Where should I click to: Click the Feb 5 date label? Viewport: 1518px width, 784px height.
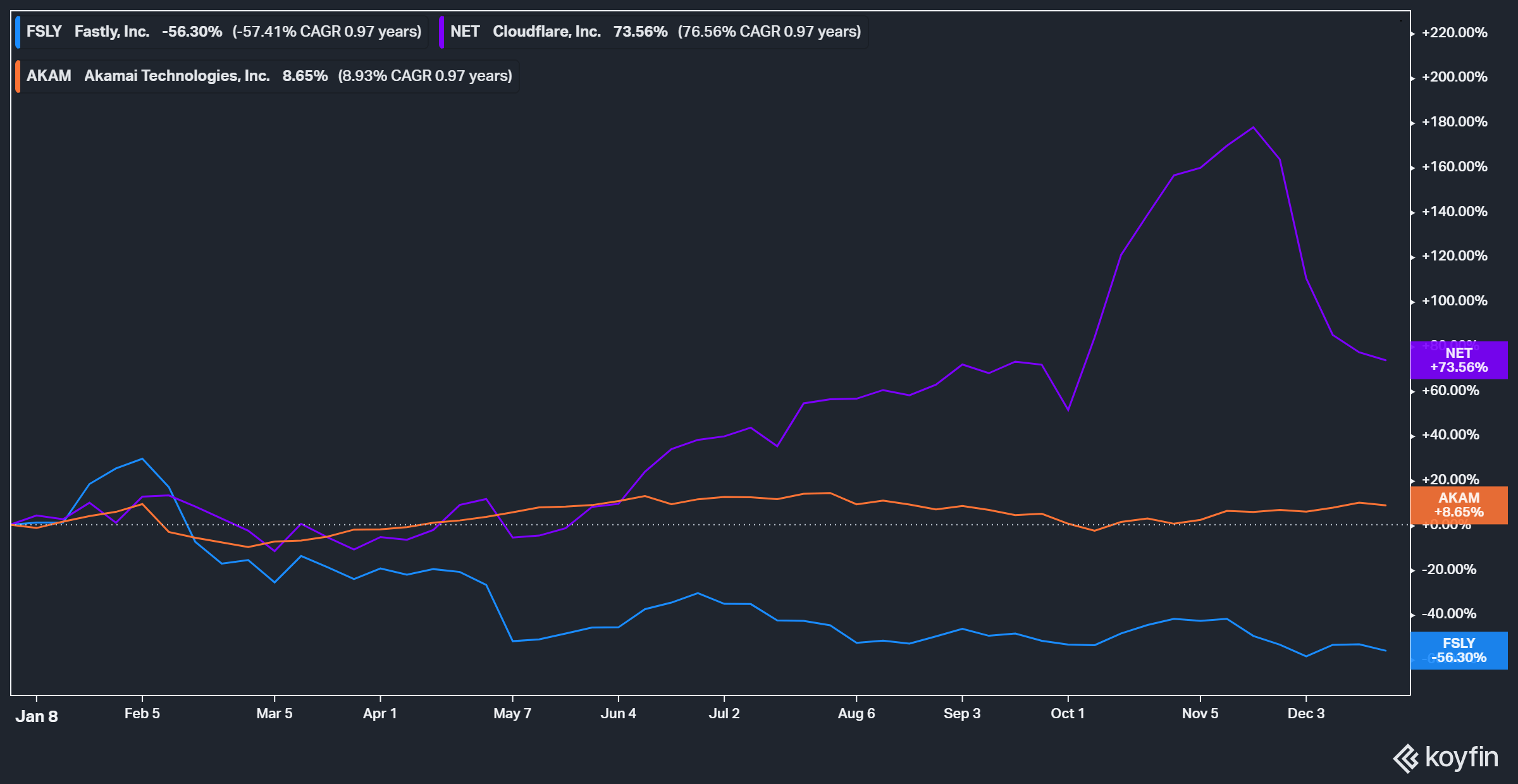coord(142,713)
